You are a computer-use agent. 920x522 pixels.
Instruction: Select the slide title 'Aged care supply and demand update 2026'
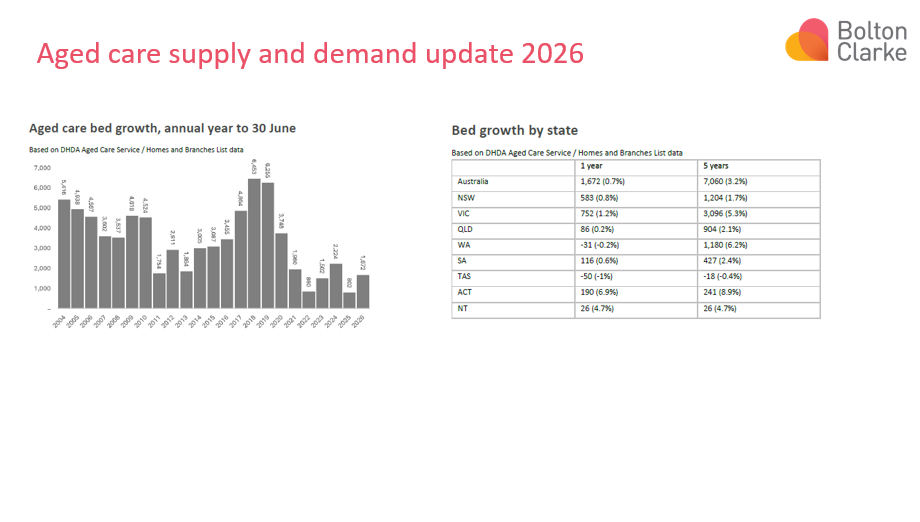click(x=310, y=53)
